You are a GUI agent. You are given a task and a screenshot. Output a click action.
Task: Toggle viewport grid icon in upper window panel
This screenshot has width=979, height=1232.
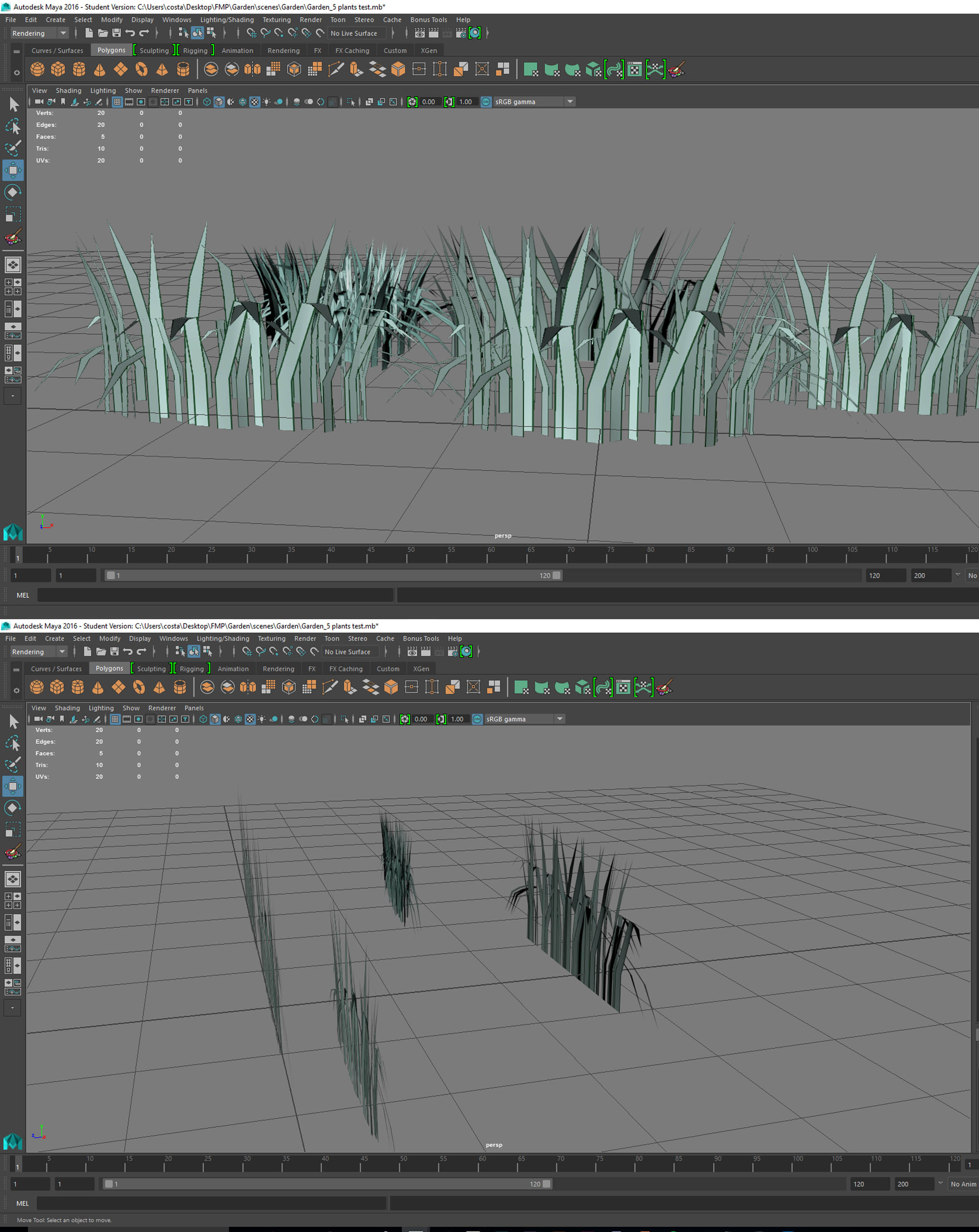117,102
